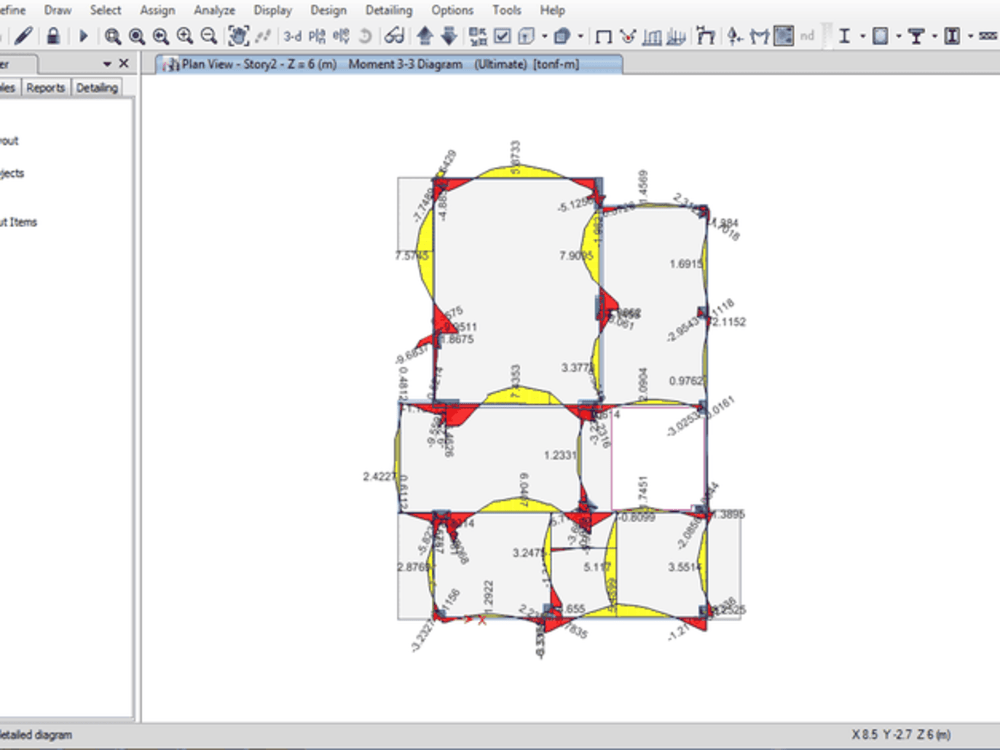The height and width of the screenshot is (750, 1000).
Task: Switch to 3-d view
Action: pyautogui.click(x=292, y=36)
